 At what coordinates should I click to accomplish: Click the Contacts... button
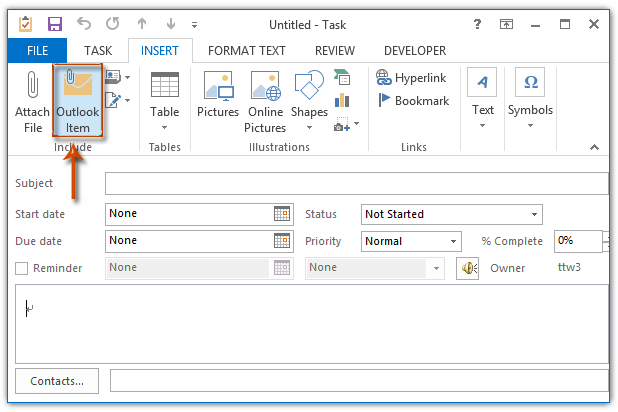(x=57, y=381)
